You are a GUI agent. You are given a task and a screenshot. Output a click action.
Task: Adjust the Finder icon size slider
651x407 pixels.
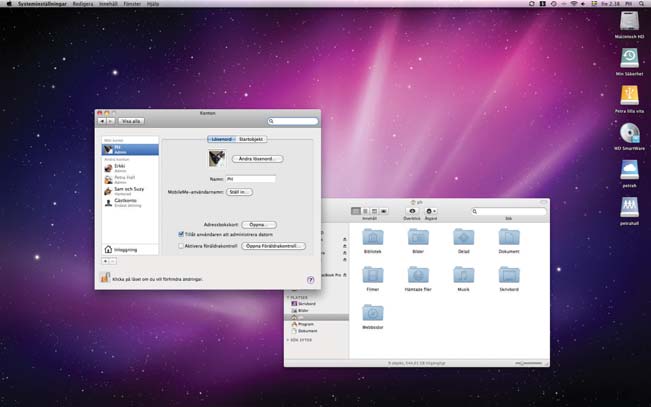[529, 363]
